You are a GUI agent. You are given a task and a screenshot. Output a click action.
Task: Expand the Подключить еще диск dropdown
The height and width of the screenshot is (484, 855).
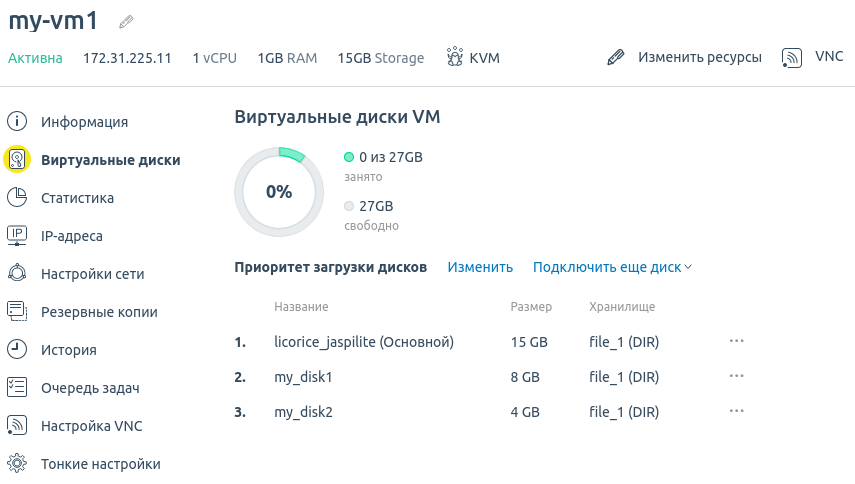(x=612, y=267)
